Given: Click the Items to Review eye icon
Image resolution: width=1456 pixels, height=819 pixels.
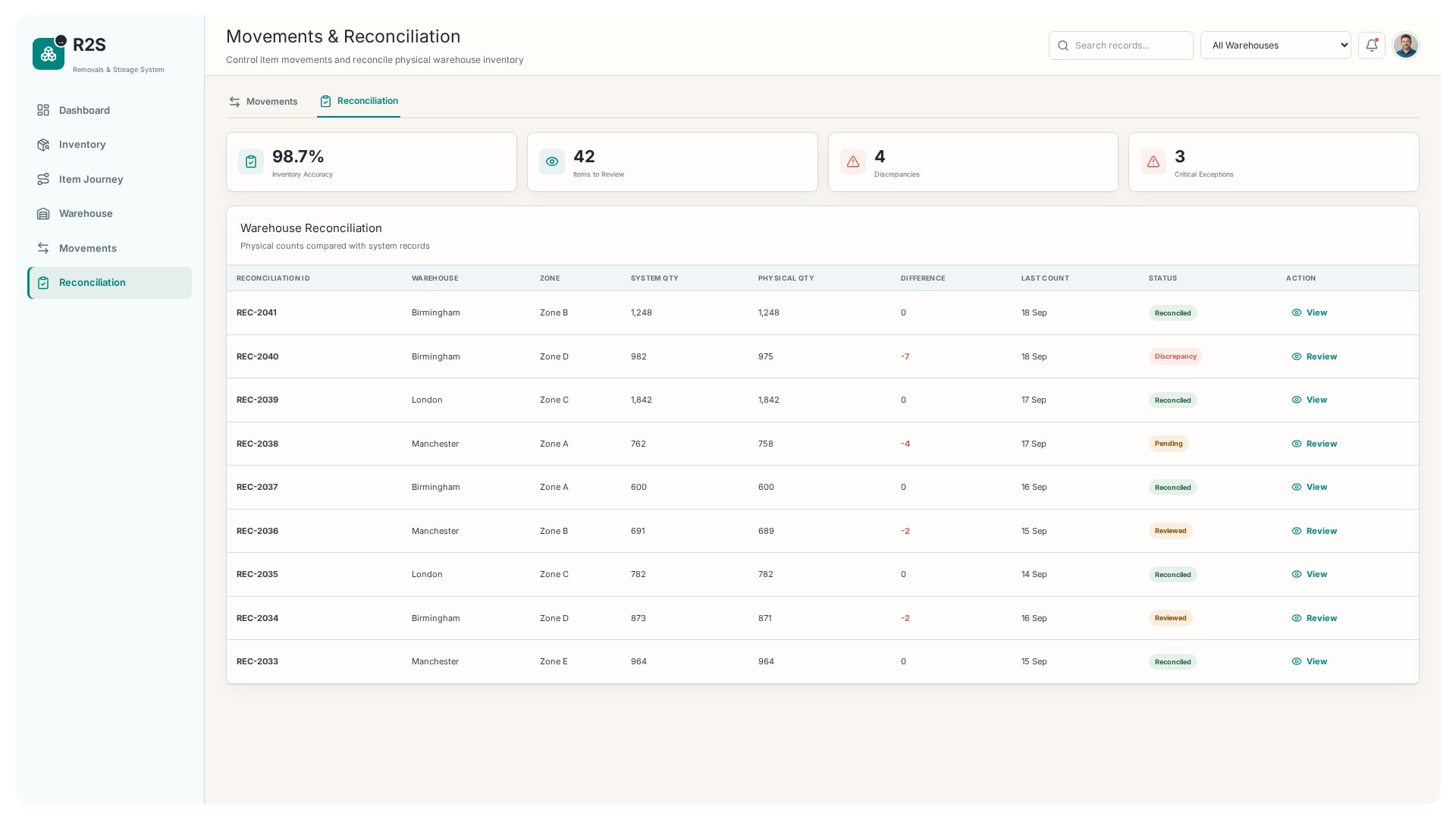Looking at the screenshot, I should pyautogui.click(x=552, y=162).
